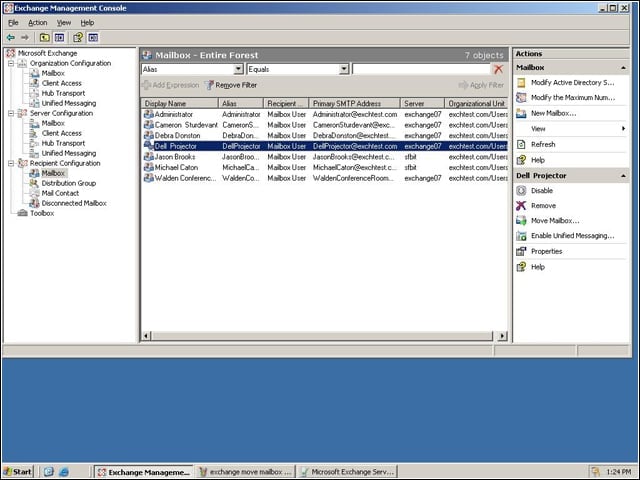Viewport: 640px width, 480px height.
Task: Click the Apply Filter button
Action: (481, 85)
